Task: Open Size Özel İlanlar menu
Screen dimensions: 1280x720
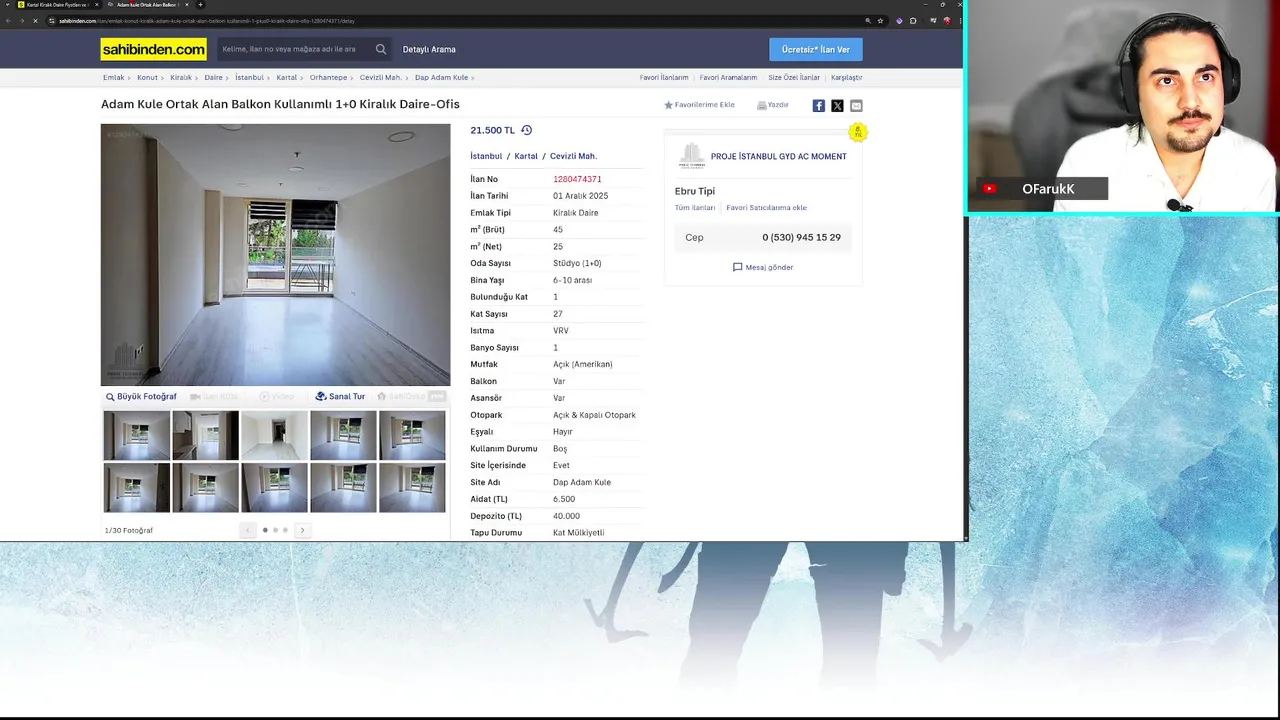Action: 794,77
